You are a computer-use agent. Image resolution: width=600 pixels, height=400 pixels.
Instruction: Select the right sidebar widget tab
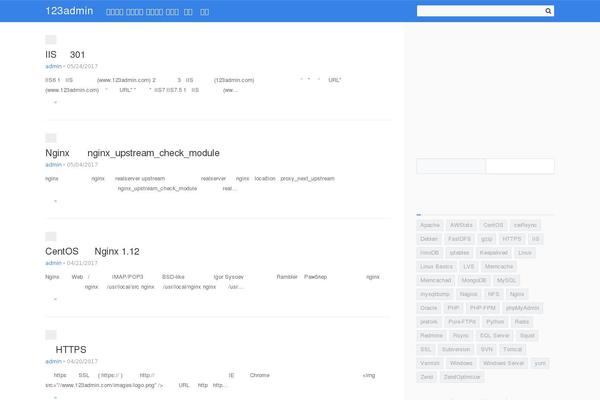[520, 166]
